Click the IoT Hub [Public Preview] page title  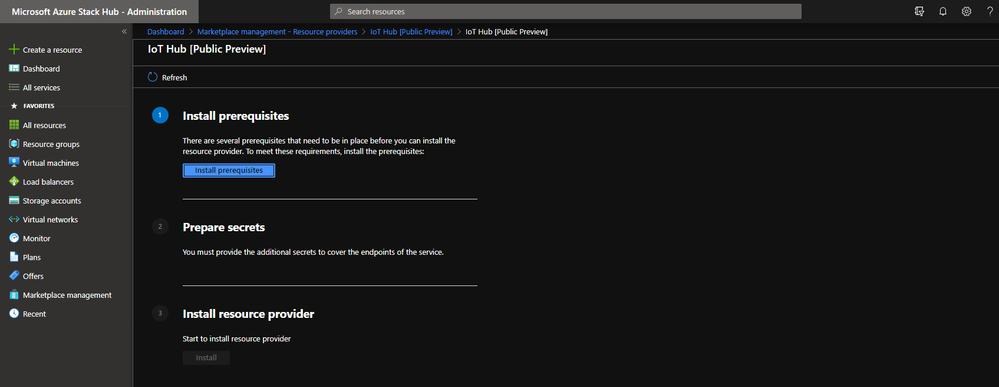coord(206,48)
